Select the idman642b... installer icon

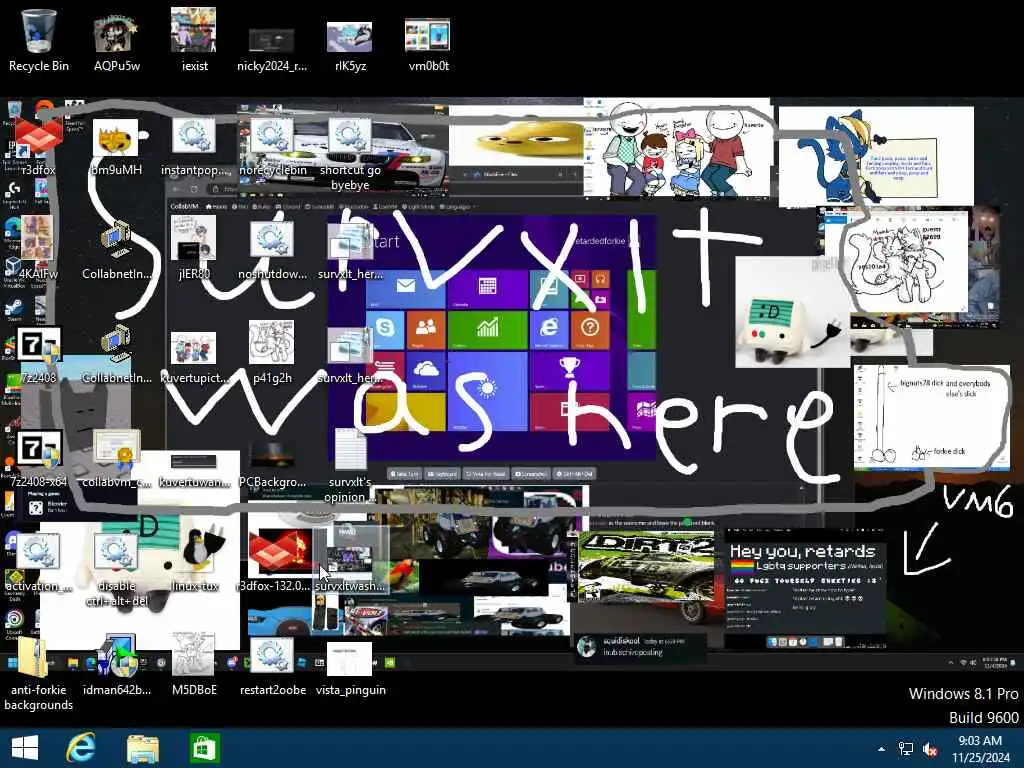tap(116, 666)
